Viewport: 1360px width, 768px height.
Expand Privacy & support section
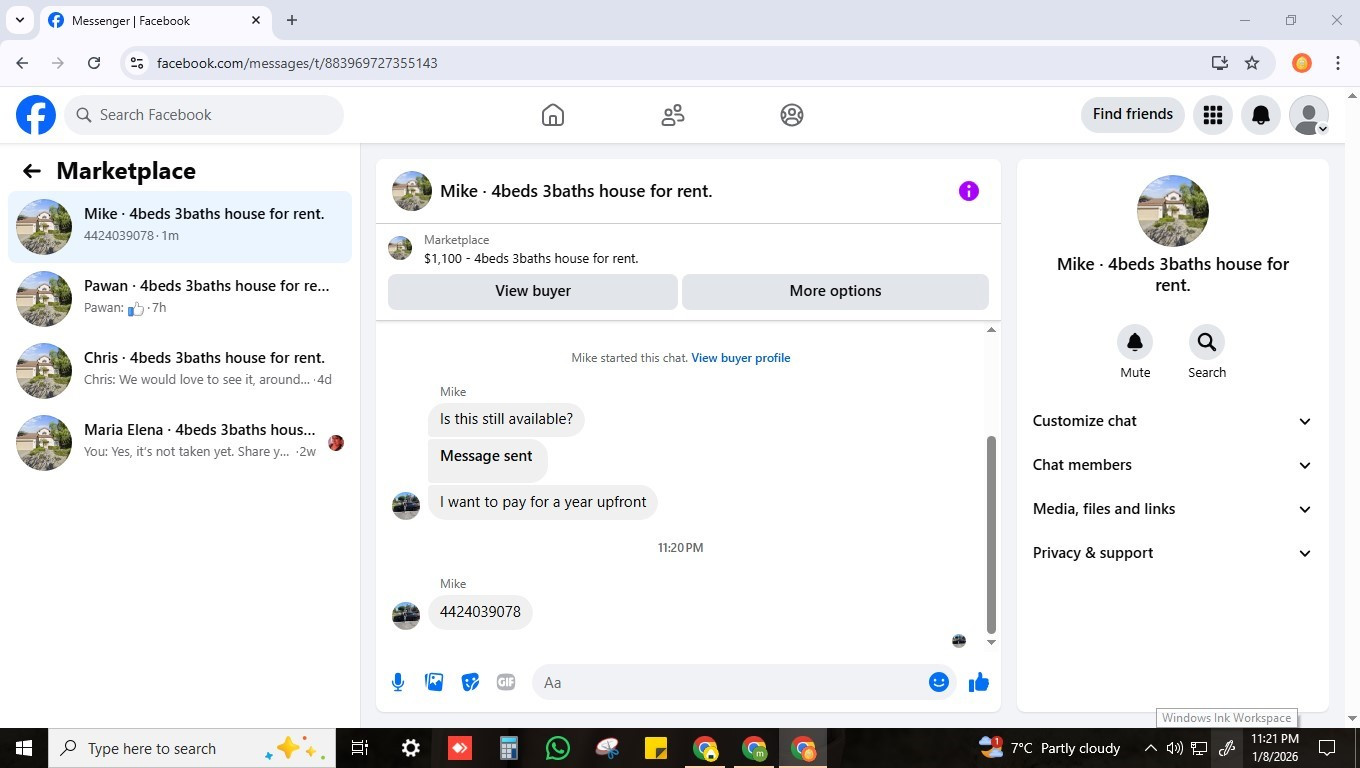pos(1172,553)
